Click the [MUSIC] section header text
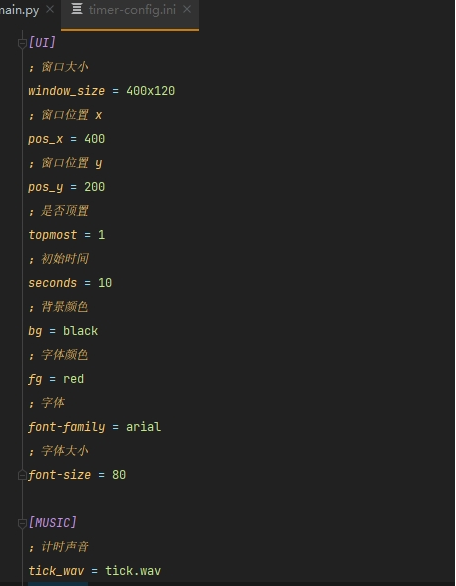This screenshot has width=456, height=586. click(x=53, y=522)
